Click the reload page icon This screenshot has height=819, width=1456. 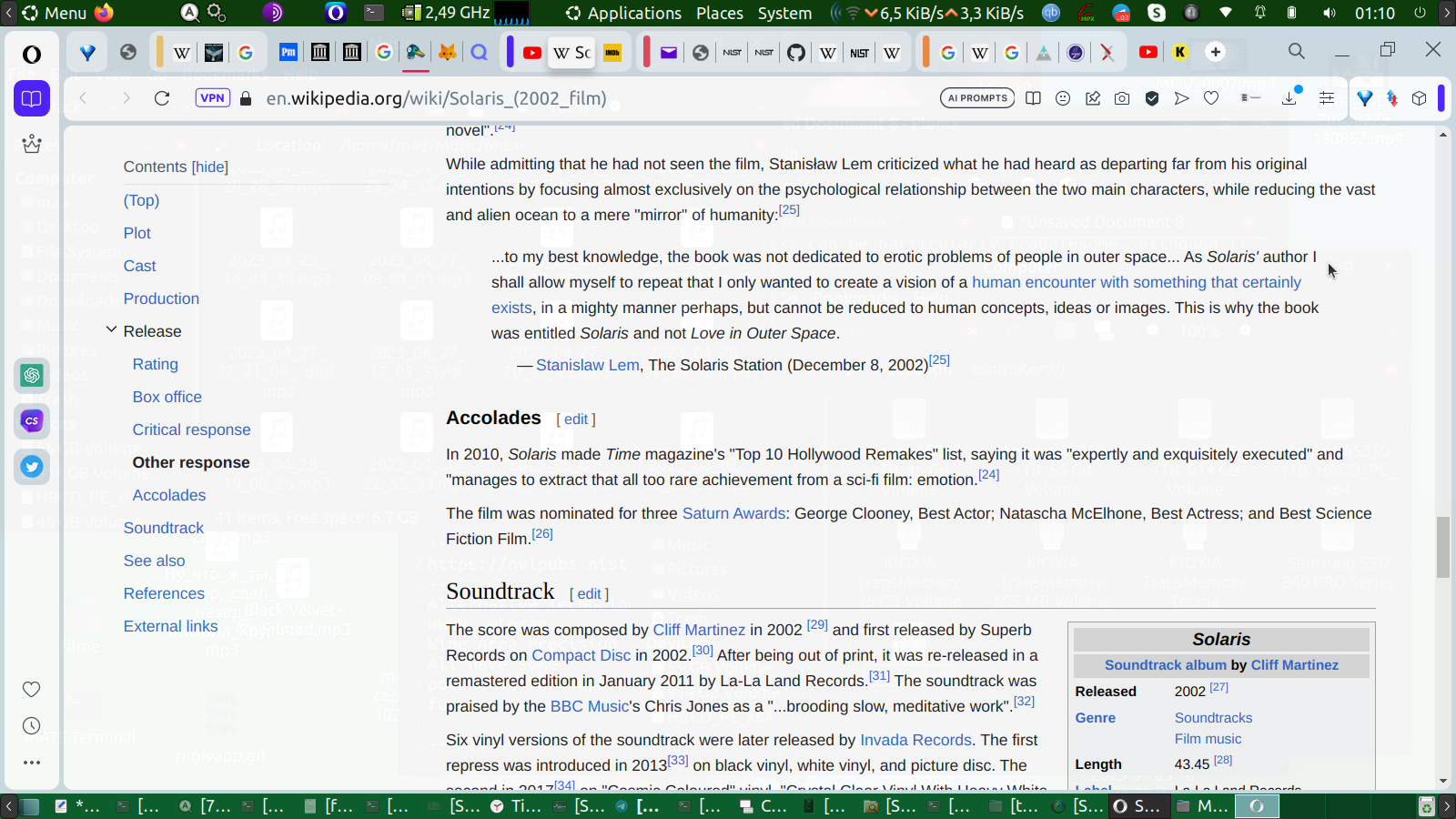tap(162, 98)
